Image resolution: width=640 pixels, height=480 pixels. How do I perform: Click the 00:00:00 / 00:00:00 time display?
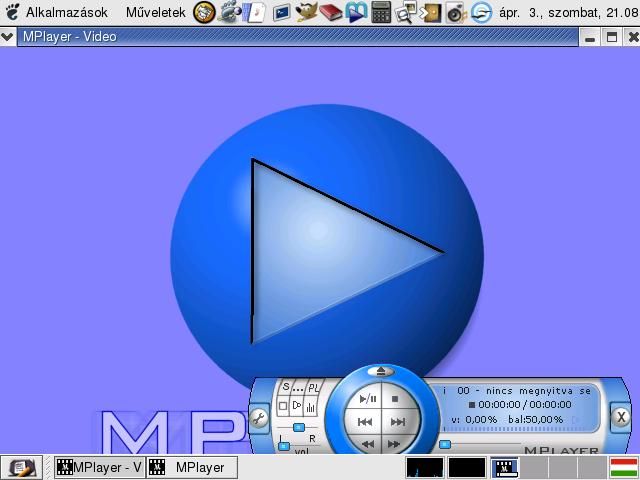(524, 404)
